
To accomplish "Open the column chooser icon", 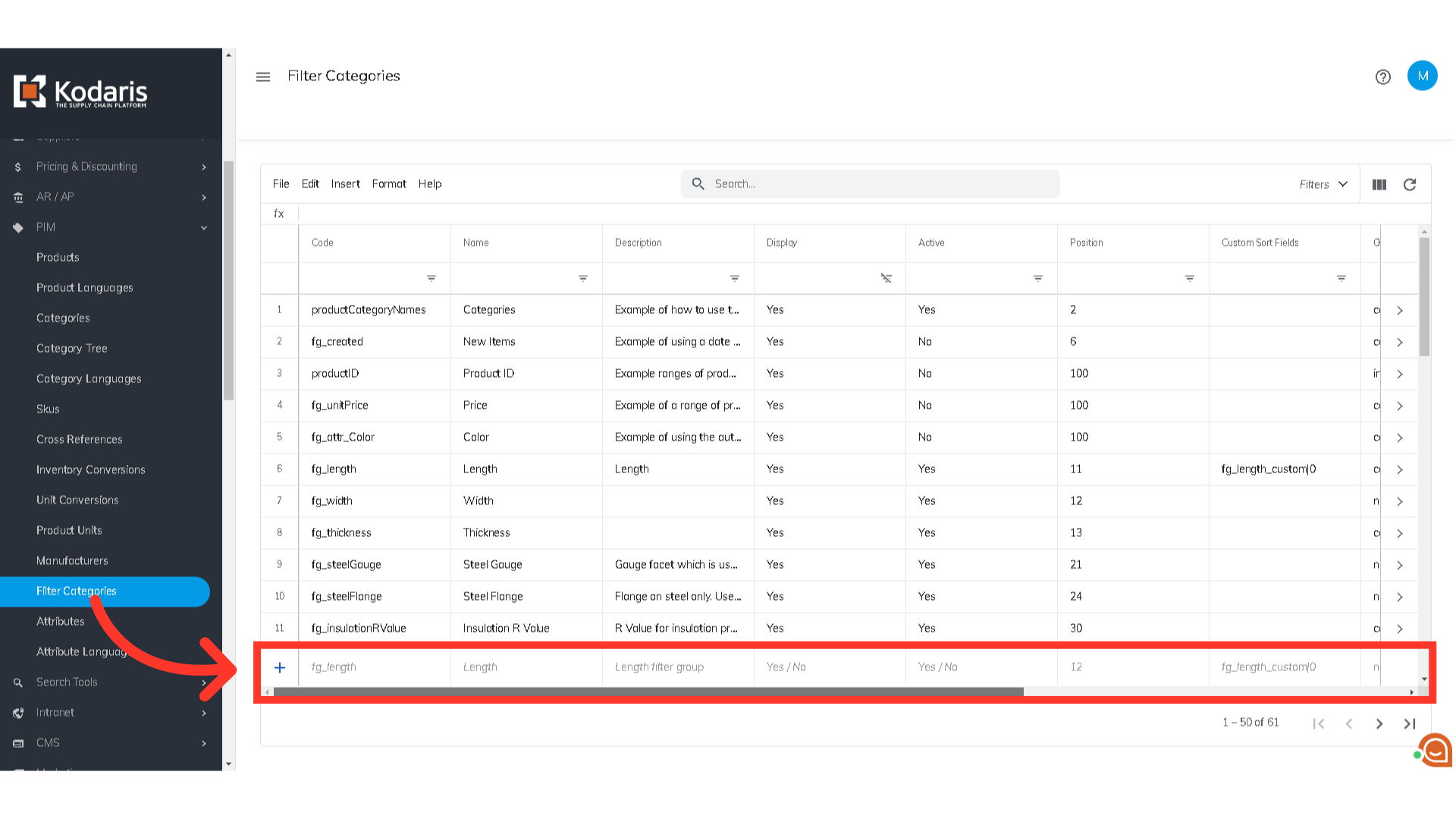I will pyautogui.click(x=1379, y=184).
